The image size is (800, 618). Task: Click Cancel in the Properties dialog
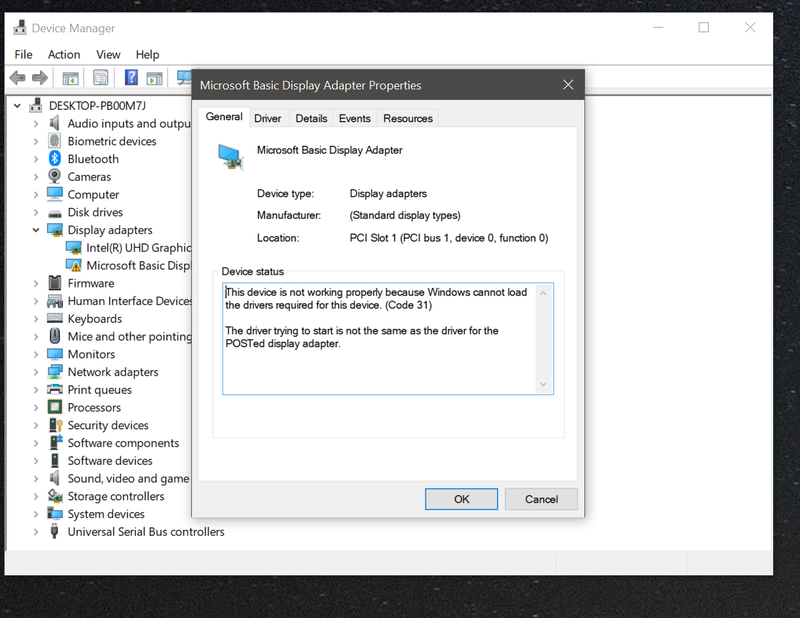coord(541,499)
